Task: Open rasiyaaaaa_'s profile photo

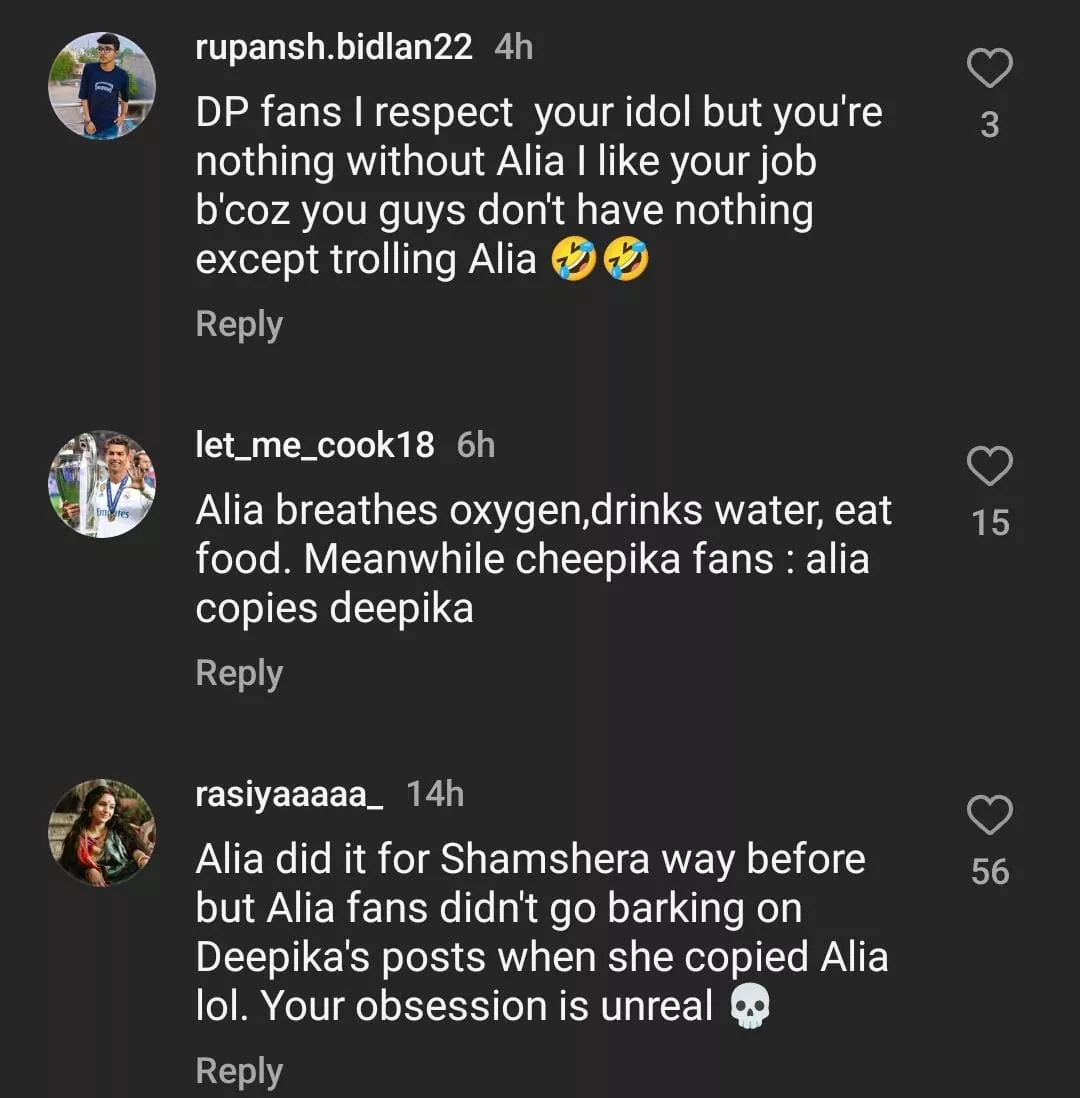Action: tap(102, 833)
